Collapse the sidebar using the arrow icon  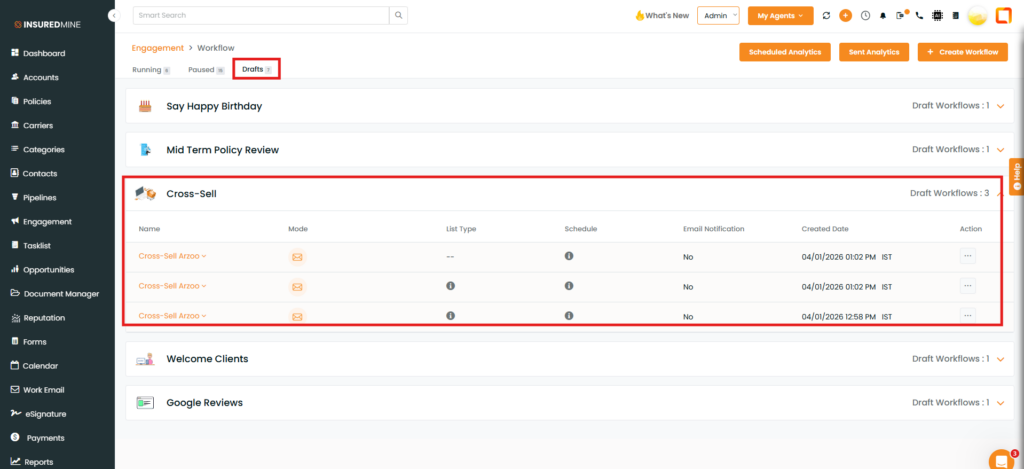coord(113,17)
